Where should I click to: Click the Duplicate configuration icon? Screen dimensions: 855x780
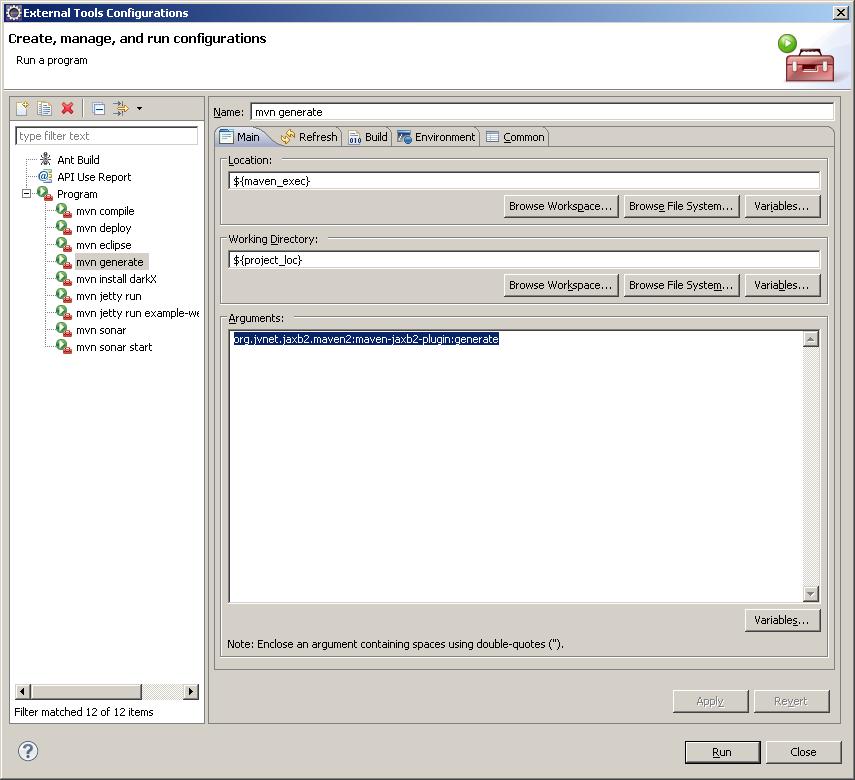(x=45, y=108)
